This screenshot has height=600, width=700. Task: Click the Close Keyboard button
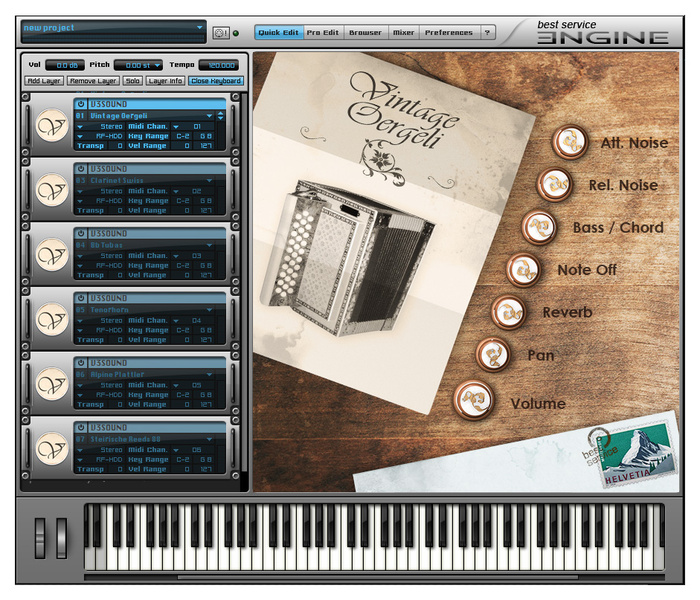point(216,81)
